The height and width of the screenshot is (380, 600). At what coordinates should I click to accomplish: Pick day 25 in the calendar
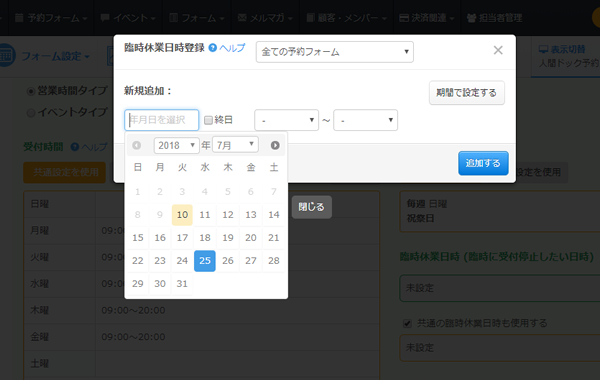click(x=205, y=261)
